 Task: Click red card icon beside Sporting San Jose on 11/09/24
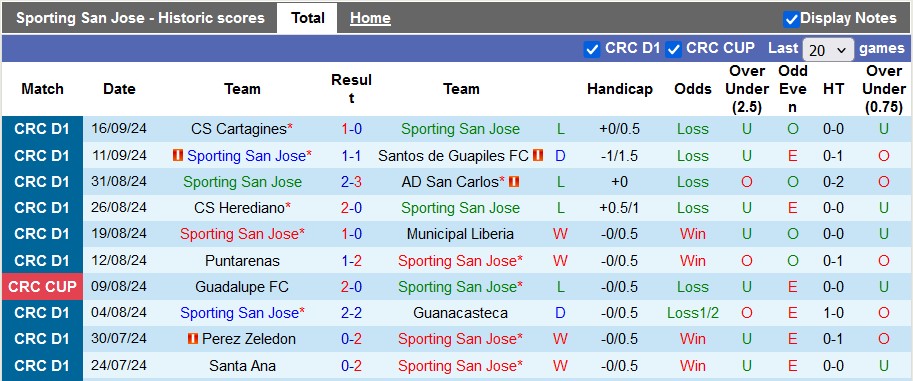pyautogui.click(x=178, y=156)
